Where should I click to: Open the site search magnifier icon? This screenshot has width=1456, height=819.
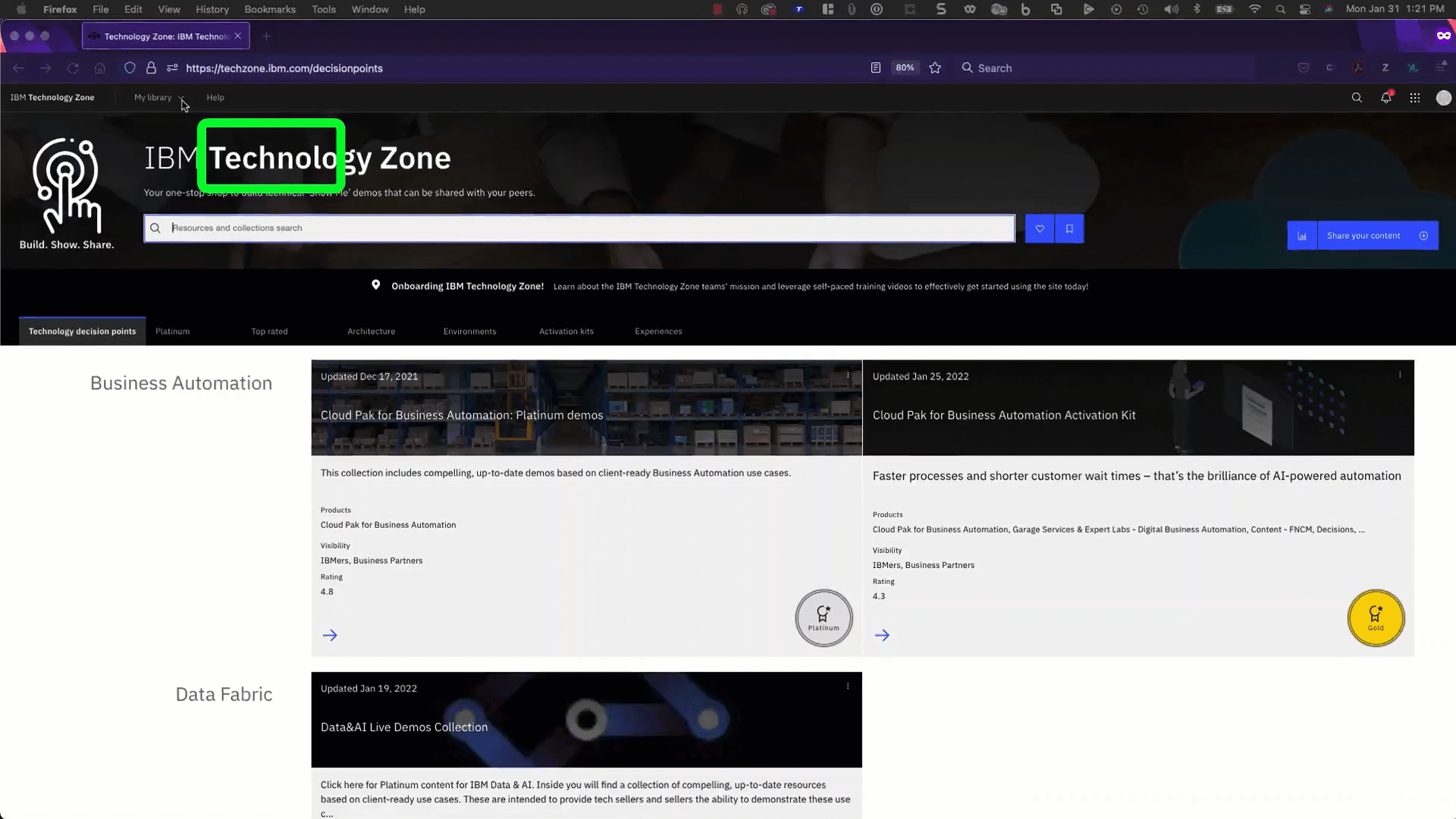(1357, 98)
